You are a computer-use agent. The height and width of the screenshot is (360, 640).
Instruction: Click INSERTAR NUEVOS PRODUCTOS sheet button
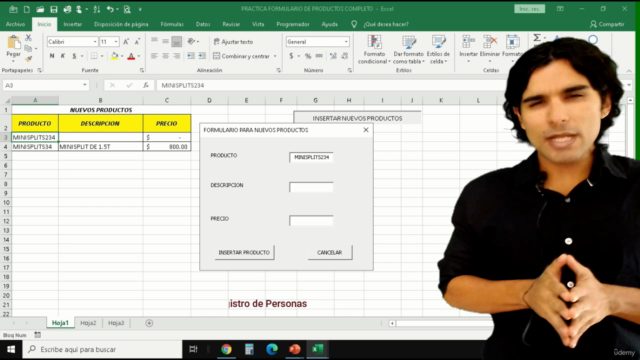[x=357, y=118]
